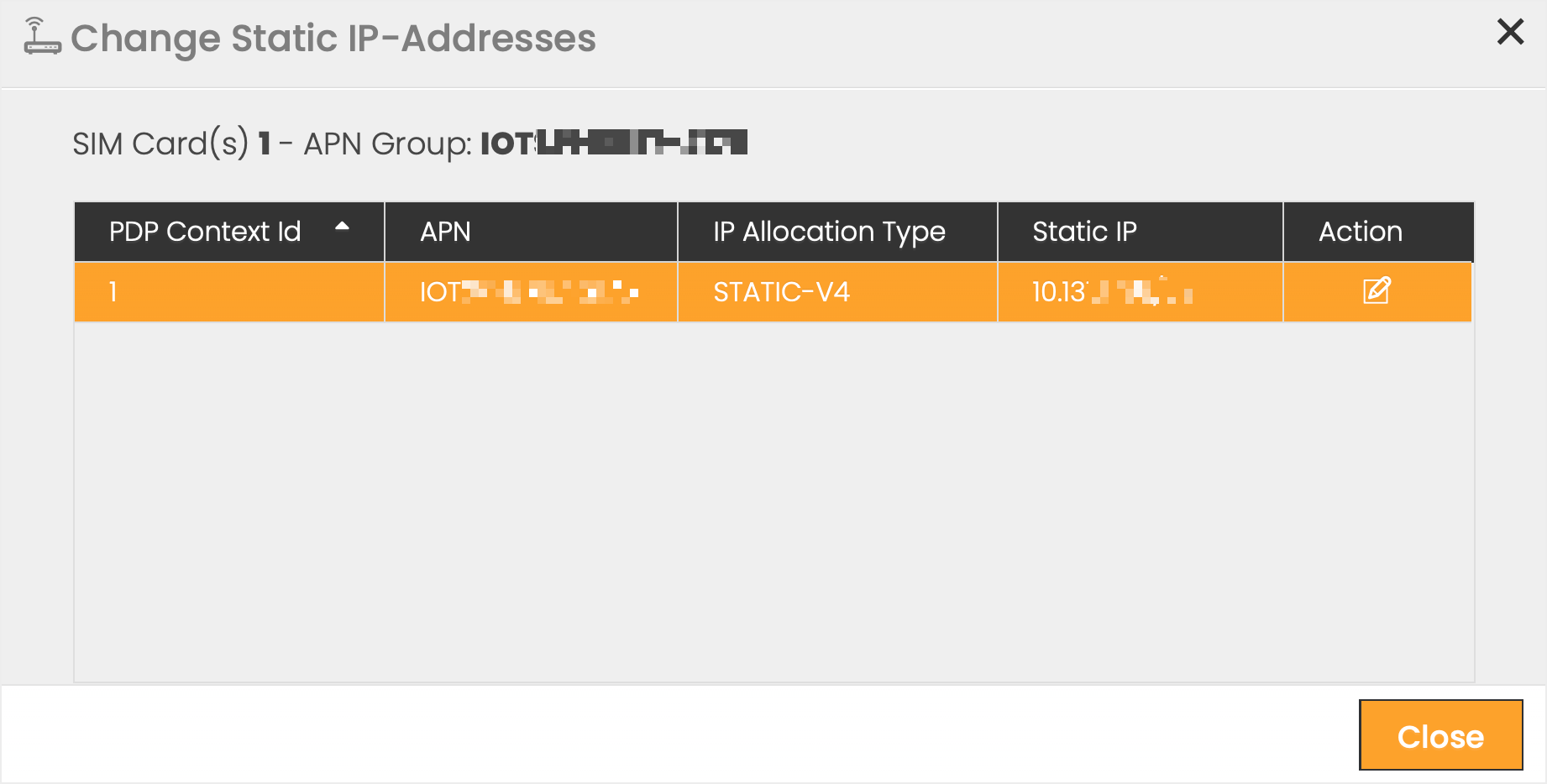
Task: Click the router icon beside the dialog title
Action: tap(42, 37)
